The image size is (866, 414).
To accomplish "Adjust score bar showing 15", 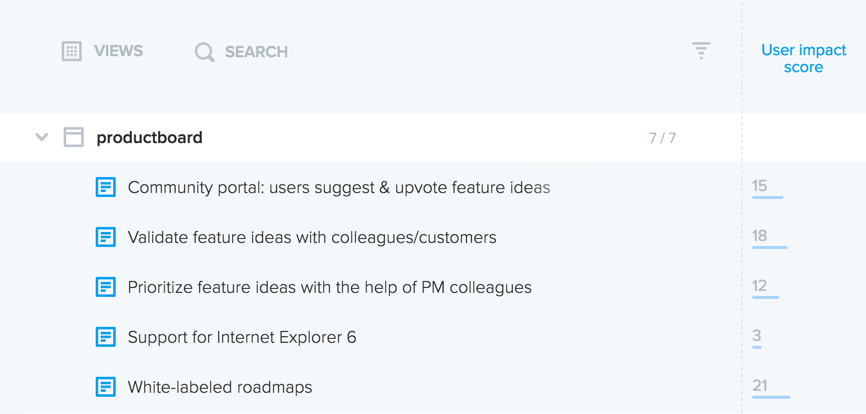I will [x=767, y=197].
